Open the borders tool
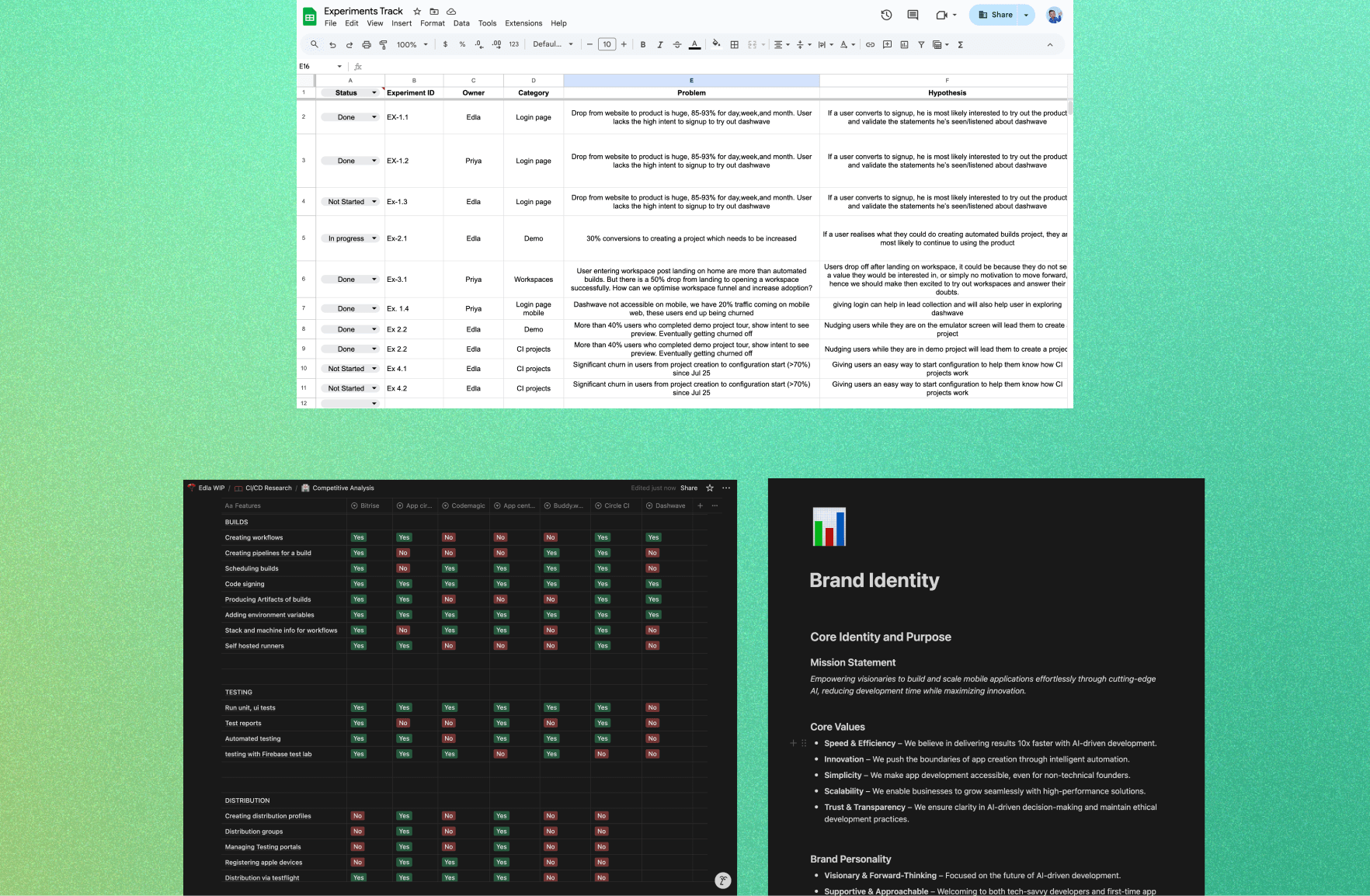Viewport: 1370px width, 896px height. click(735, 44)
